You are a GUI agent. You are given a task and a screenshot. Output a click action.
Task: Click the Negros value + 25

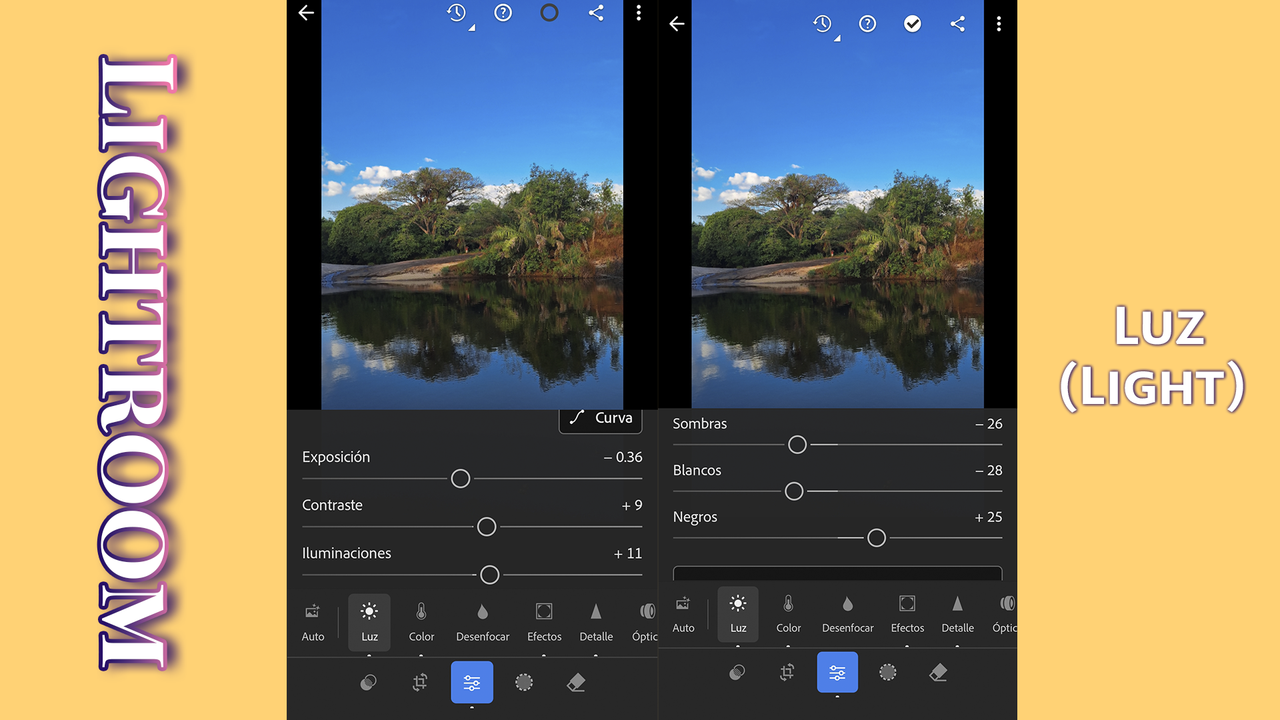pos(989,517)
